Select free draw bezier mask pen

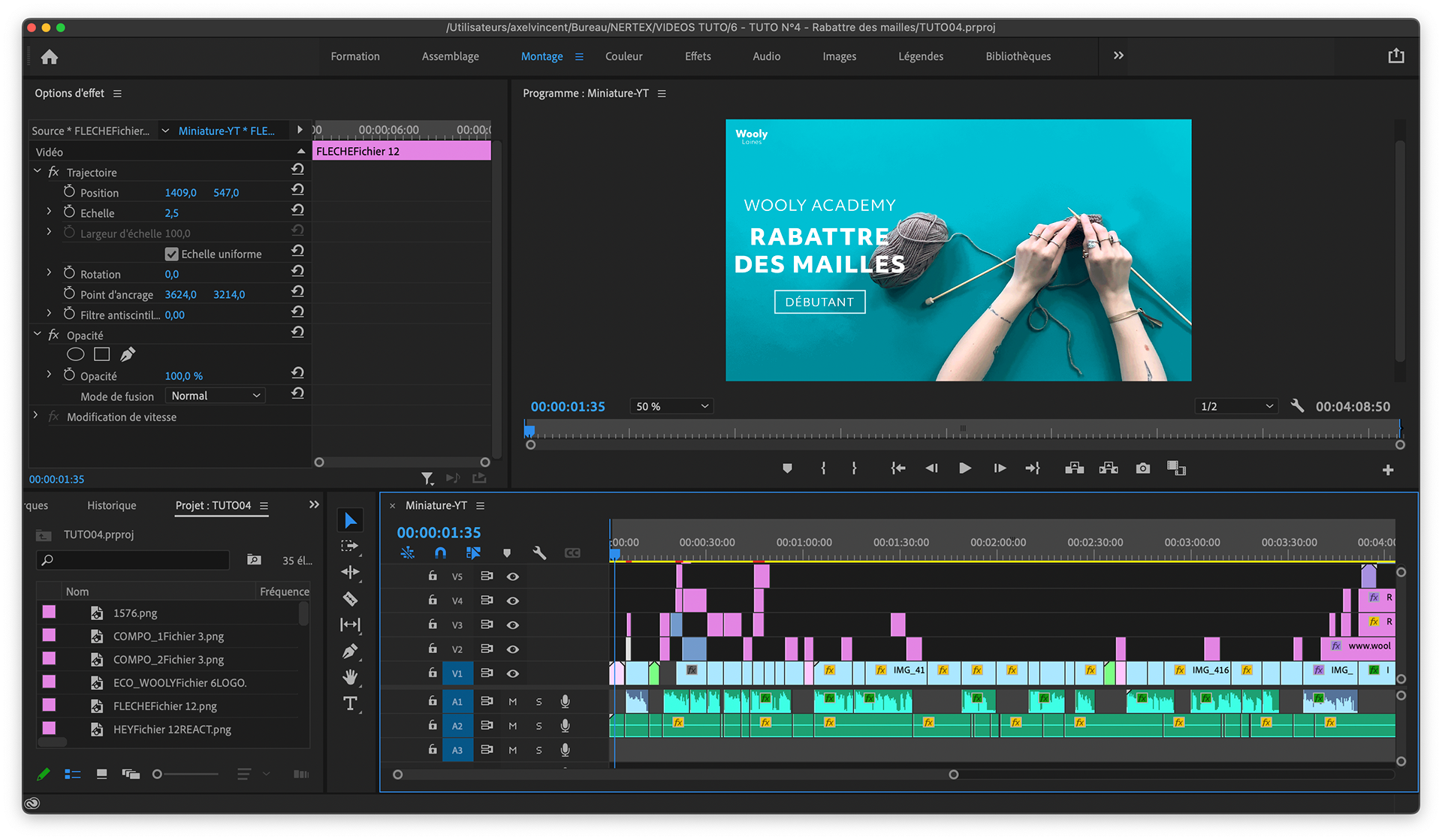(128, 354)
